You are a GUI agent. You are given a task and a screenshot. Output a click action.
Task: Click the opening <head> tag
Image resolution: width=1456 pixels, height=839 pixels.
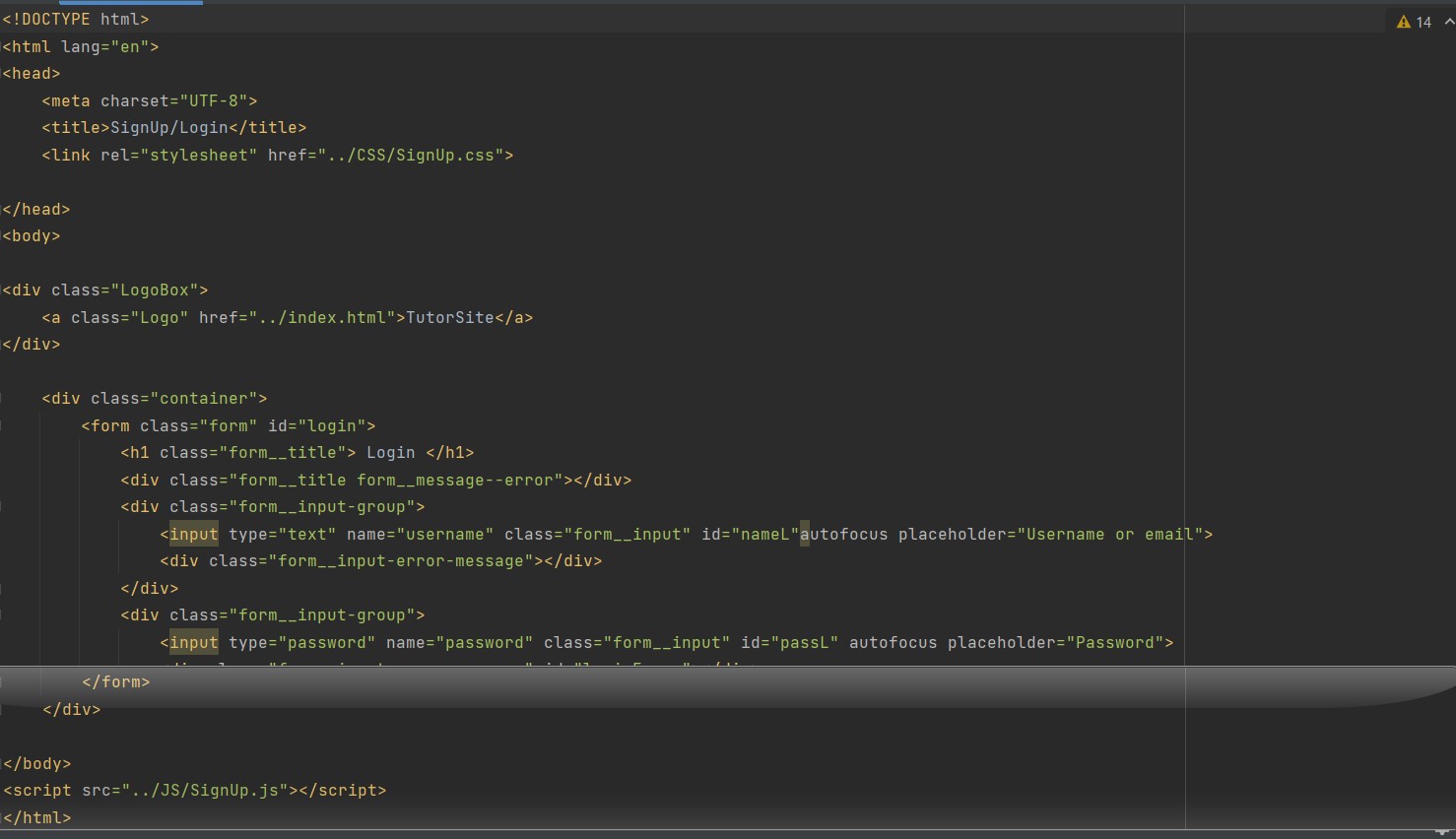click(32, 73)
